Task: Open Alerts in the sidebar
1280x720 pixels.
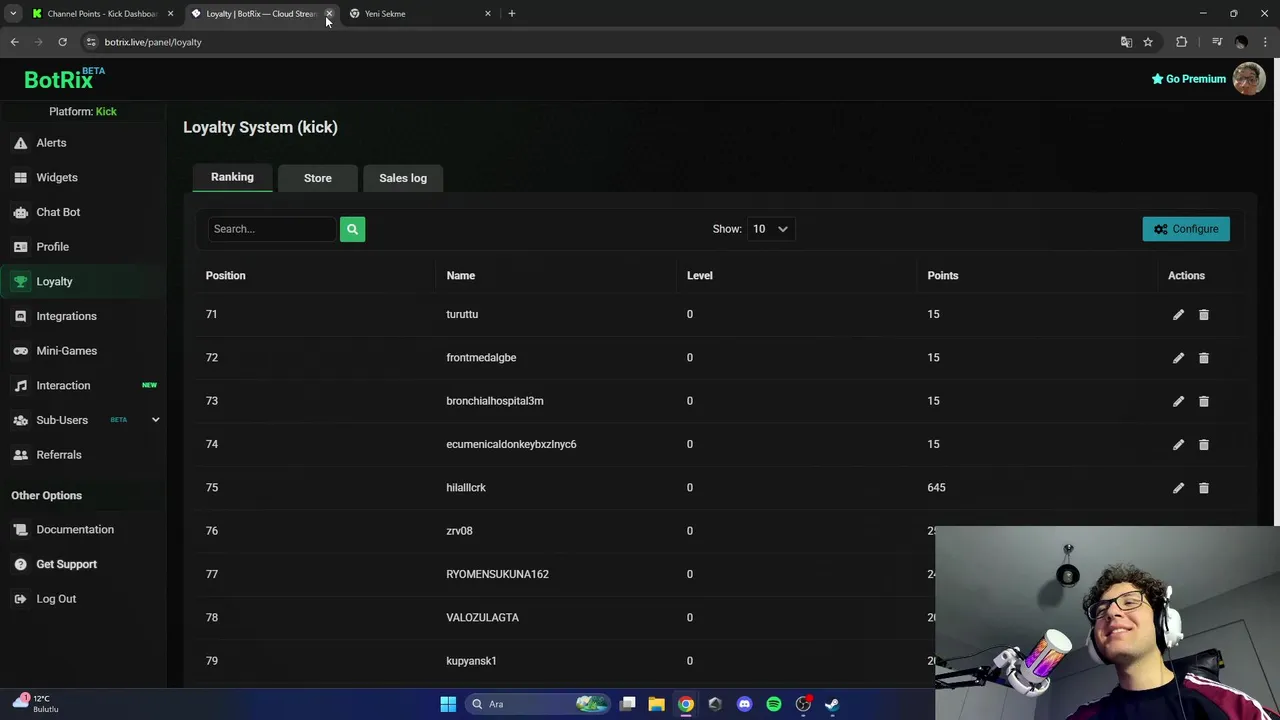Action: point(84,143)
